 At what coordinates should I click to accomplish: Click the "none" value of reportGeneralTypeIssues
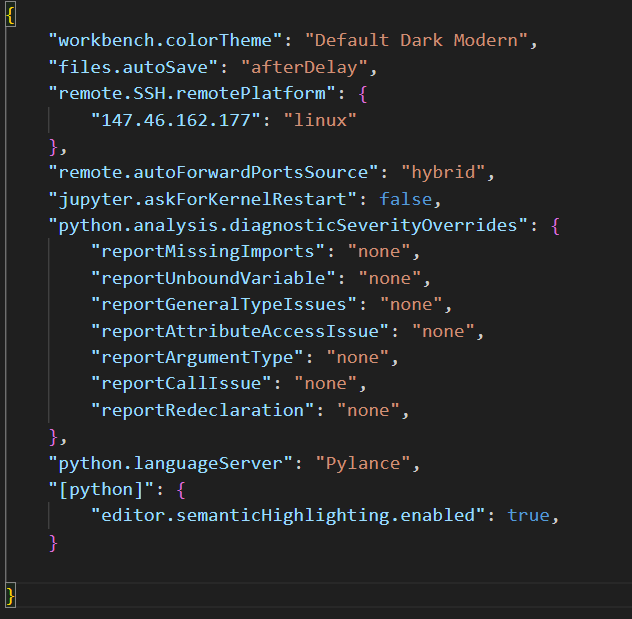click(411, 305)
